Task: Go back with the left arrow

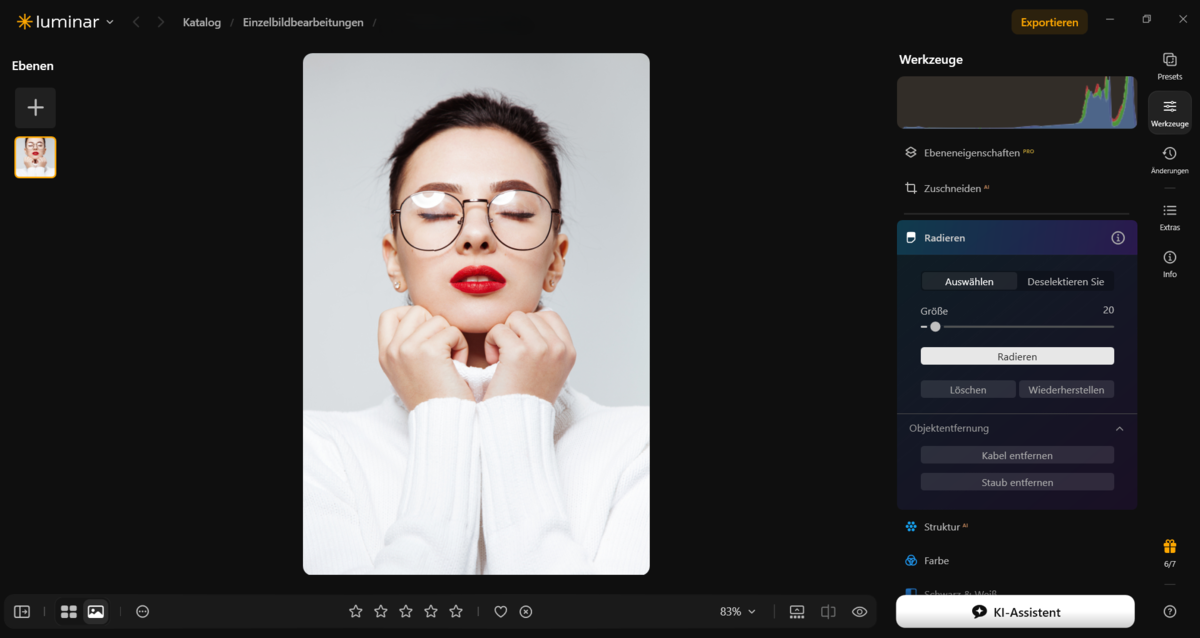Action: click(x=137, y=22)
